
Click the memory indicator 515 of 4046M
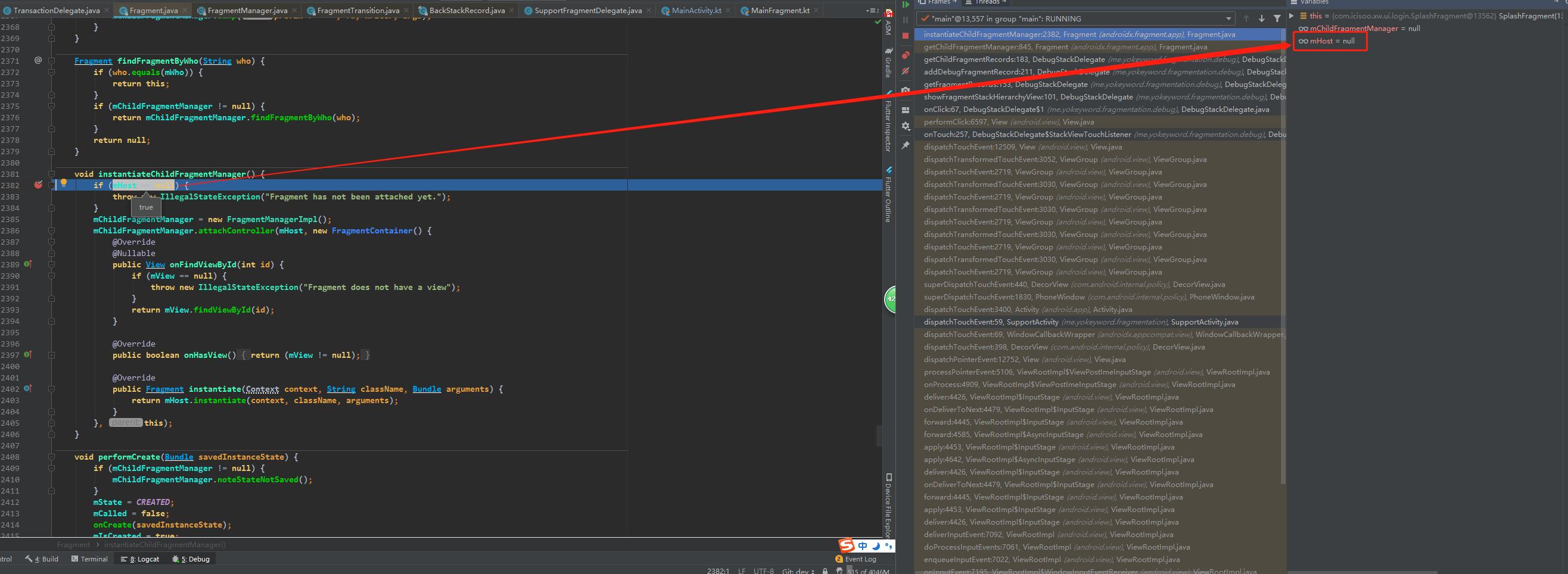(x=867, y=571)
